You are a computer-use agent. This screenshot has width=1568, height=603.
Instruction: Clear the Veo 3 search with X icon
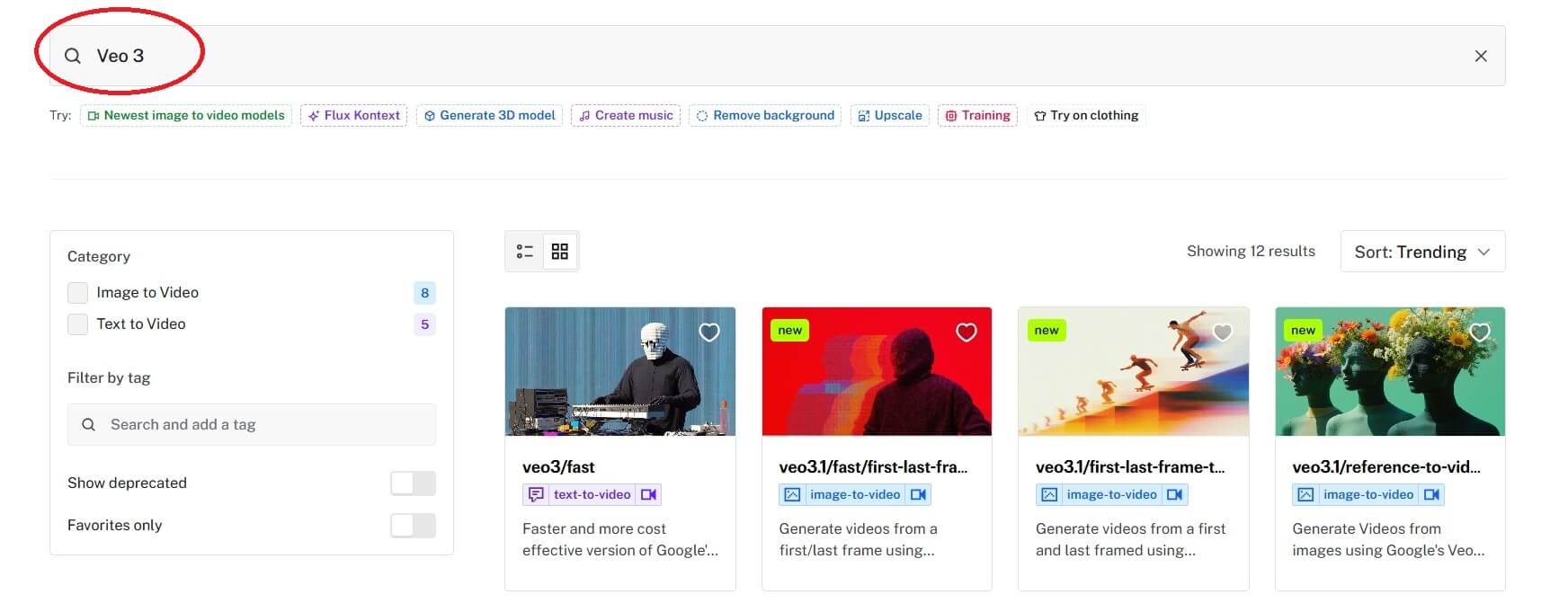coord(1481,56)
